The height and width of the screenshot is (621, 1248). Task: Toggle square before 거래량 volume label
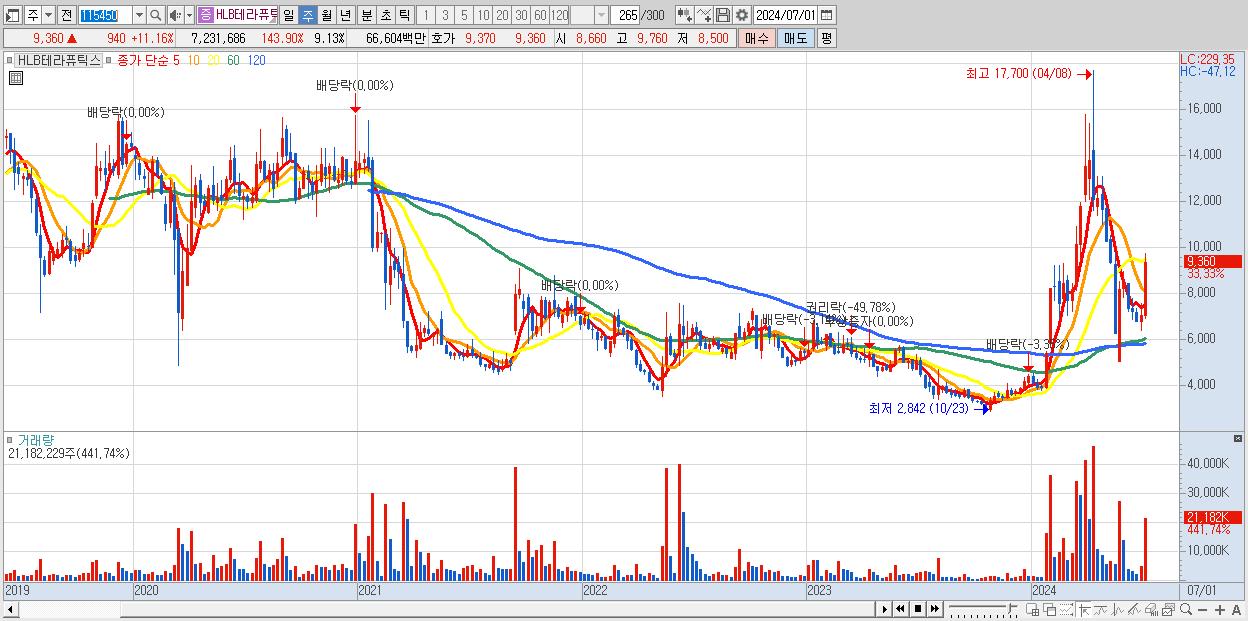click(10, 440)
